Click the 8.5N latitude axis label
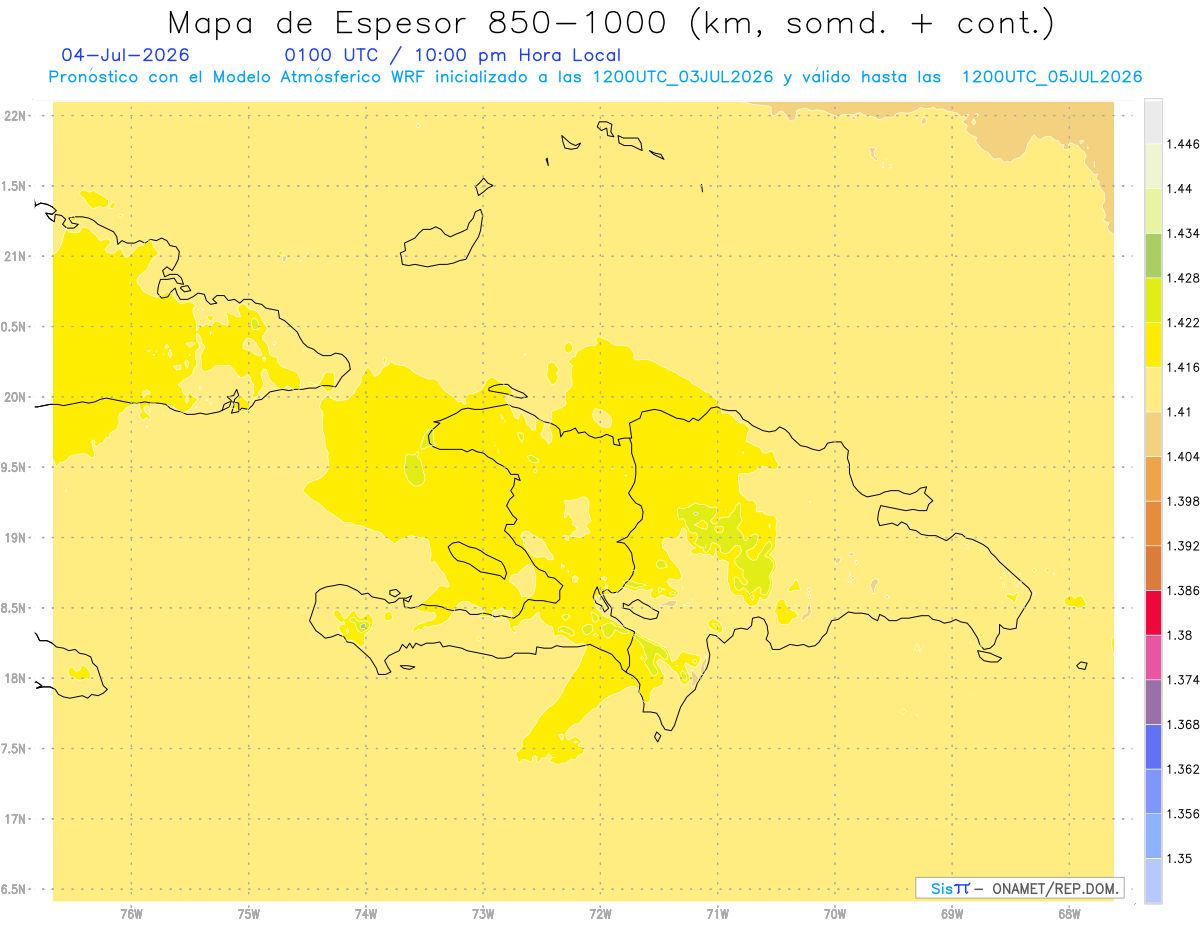 click(x=15, y=608)
